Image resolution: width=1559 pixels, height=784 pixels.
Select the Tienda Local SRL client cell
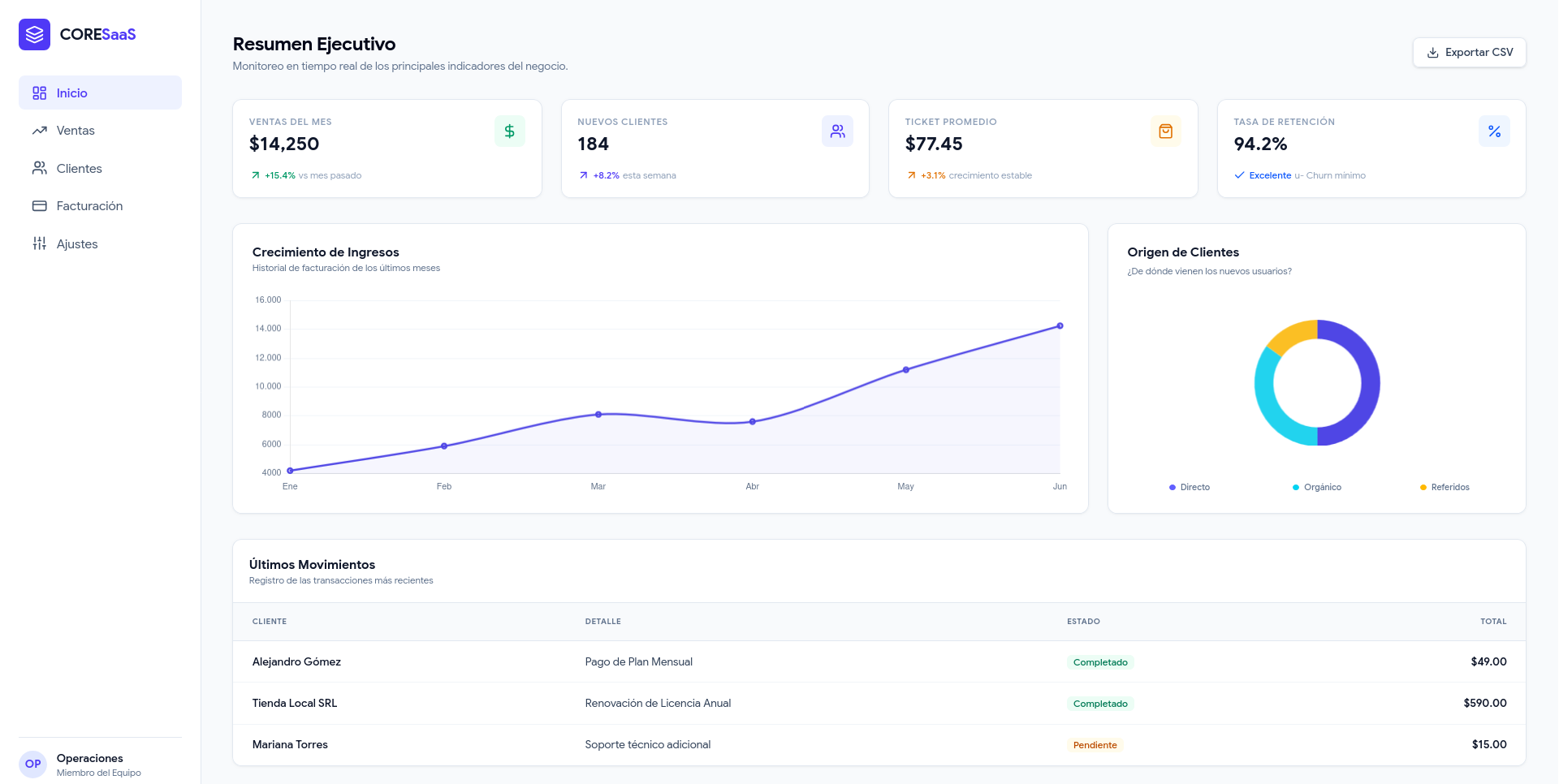295,704
